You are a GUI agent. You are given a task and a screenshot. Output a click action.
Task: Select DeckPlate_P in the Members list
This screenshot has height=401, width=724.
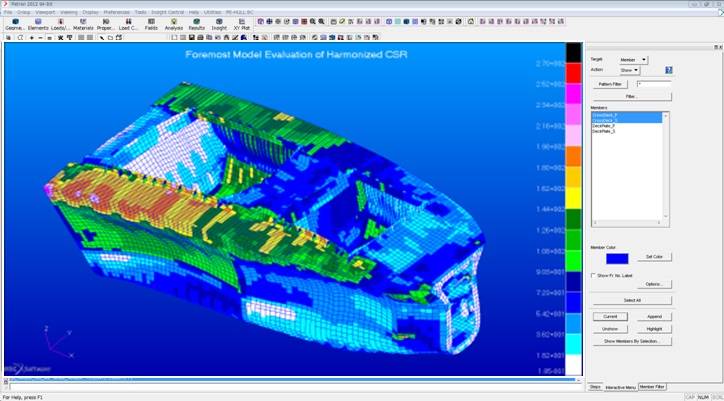[604, 126]
